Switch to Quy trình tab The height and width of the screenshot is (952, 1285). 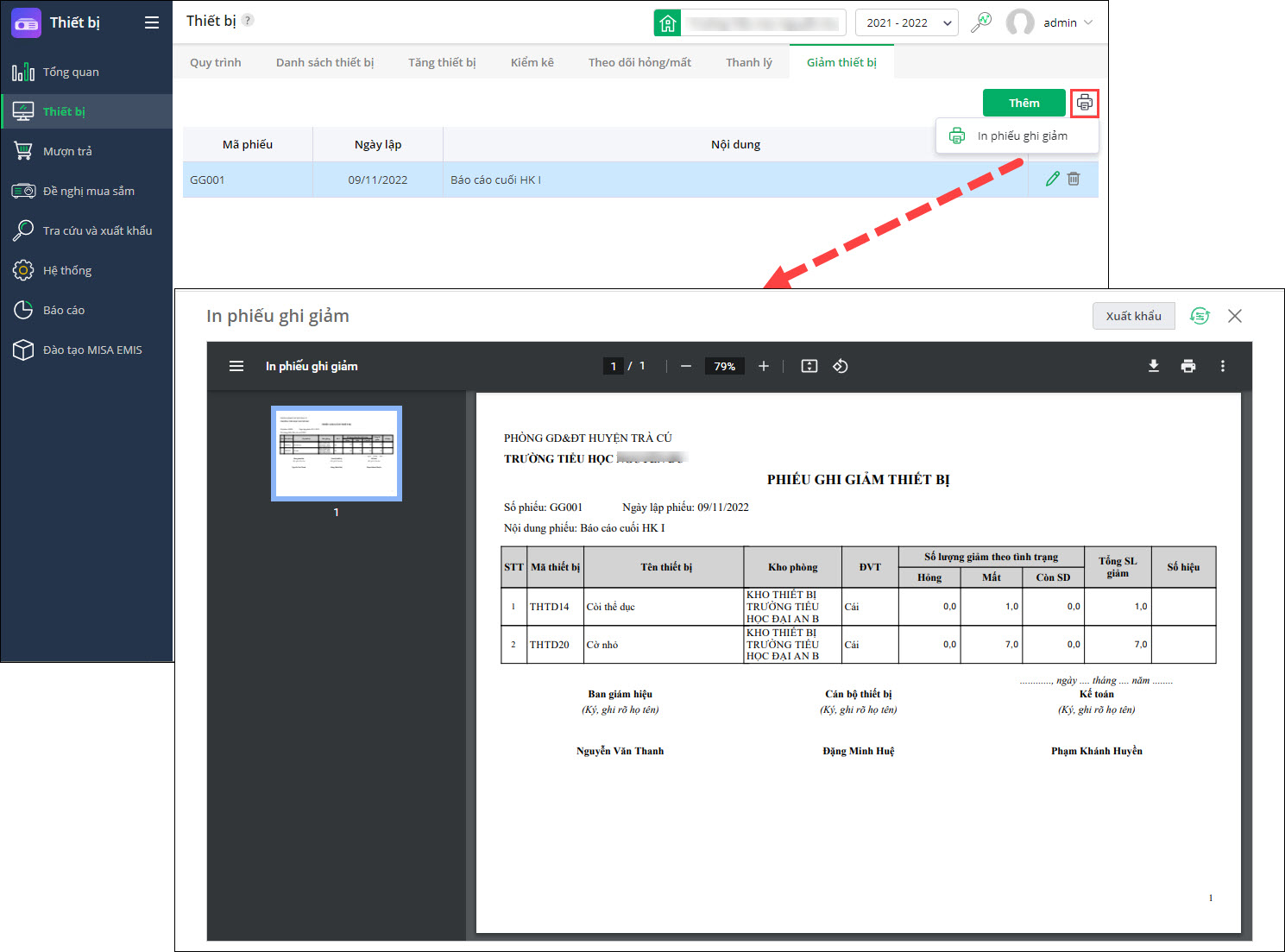click(x=216, y=62)
